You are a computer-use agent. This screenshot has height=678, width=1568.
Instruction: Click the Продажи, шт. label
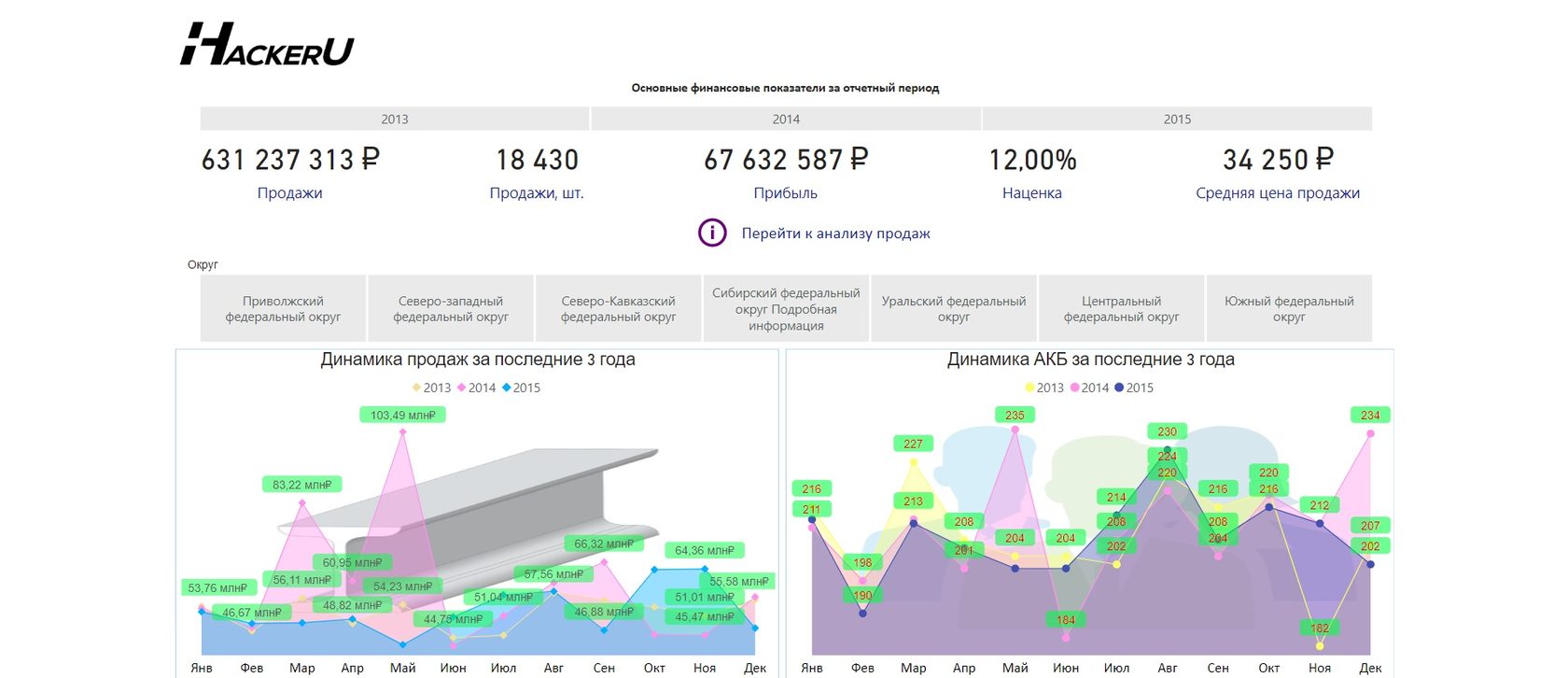[537, 193]
